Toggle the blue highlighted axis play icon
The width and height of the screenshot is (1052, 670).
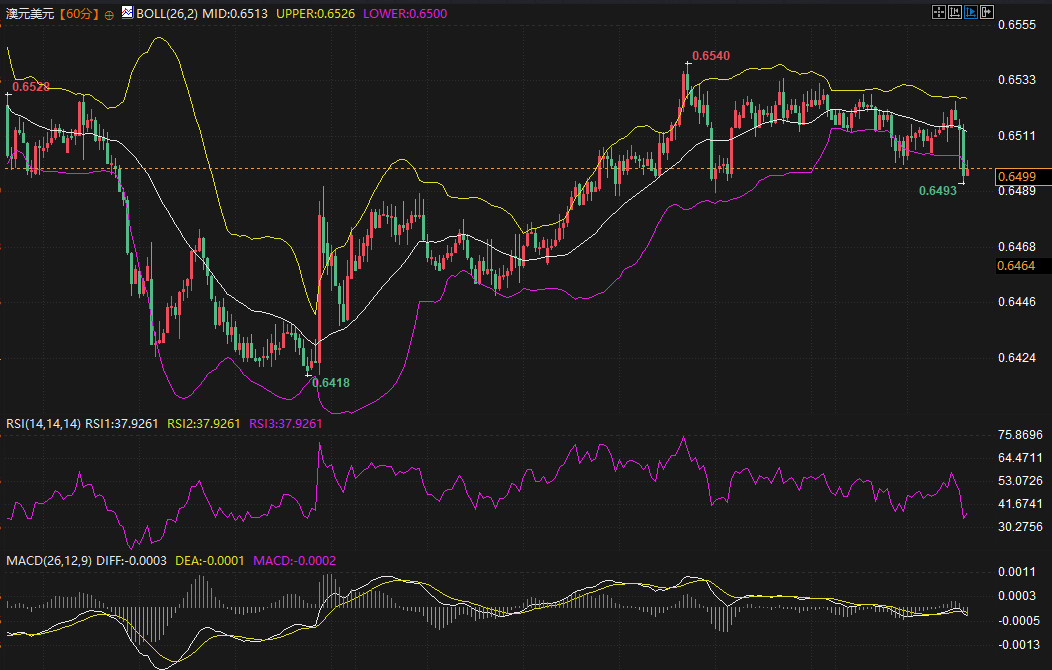(971, 12)
